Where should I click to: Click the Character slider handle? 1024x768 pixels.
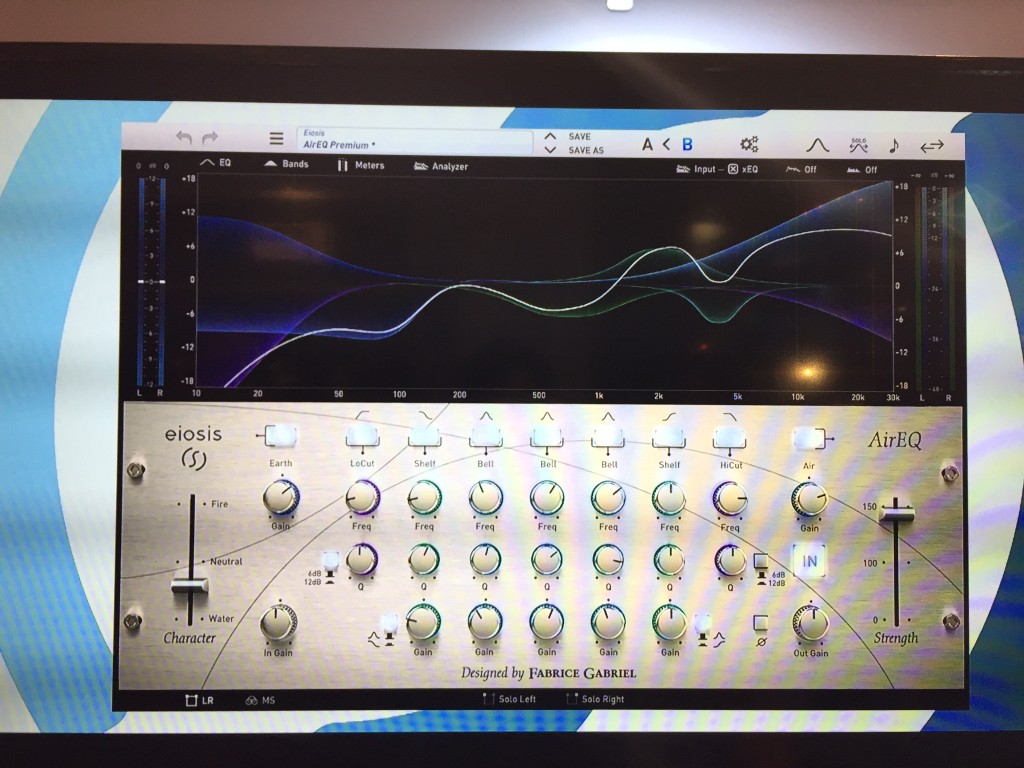point(190,584)
